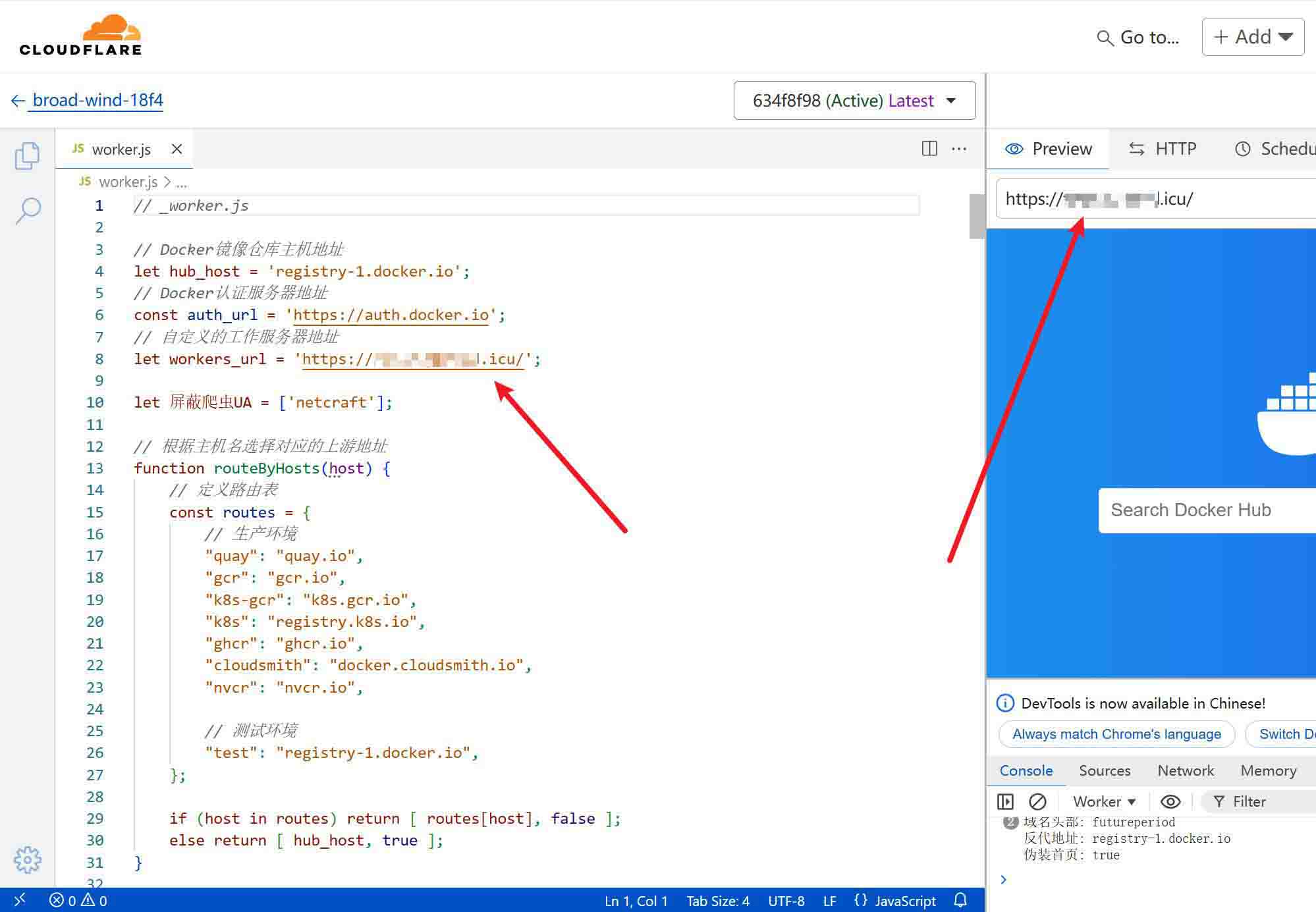Click the preview URL address field
1316x912 pixels.
pyautogui.click(x=1156, y=199)
